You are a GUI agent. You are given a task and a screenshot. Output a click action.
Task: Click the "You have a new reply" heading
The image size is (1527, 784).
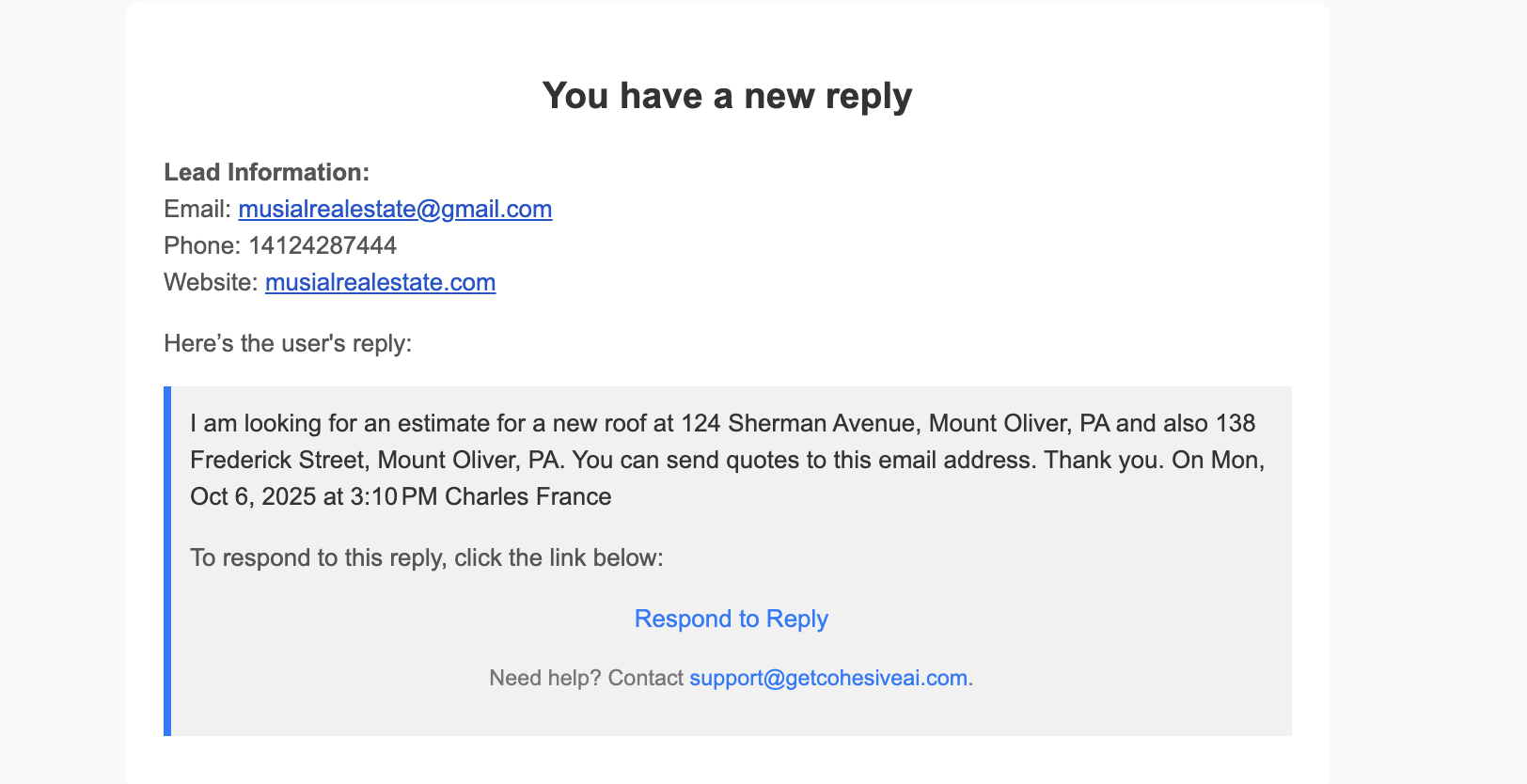click(727, 96)
